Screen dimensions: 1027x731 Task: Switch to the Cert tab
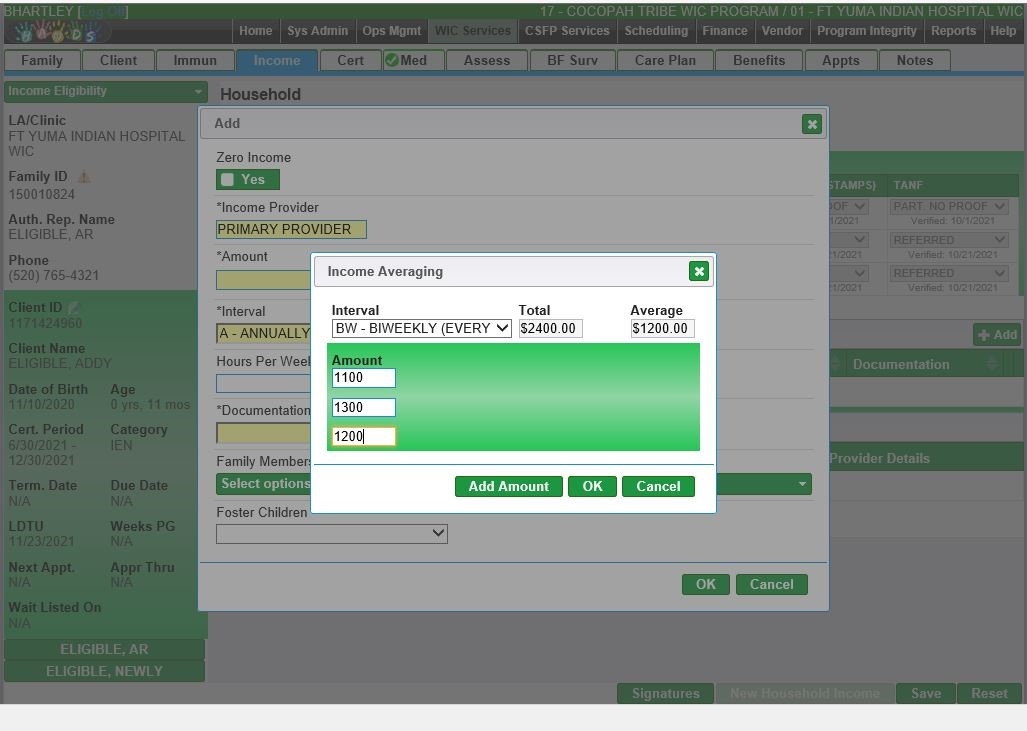pos(350,60)
